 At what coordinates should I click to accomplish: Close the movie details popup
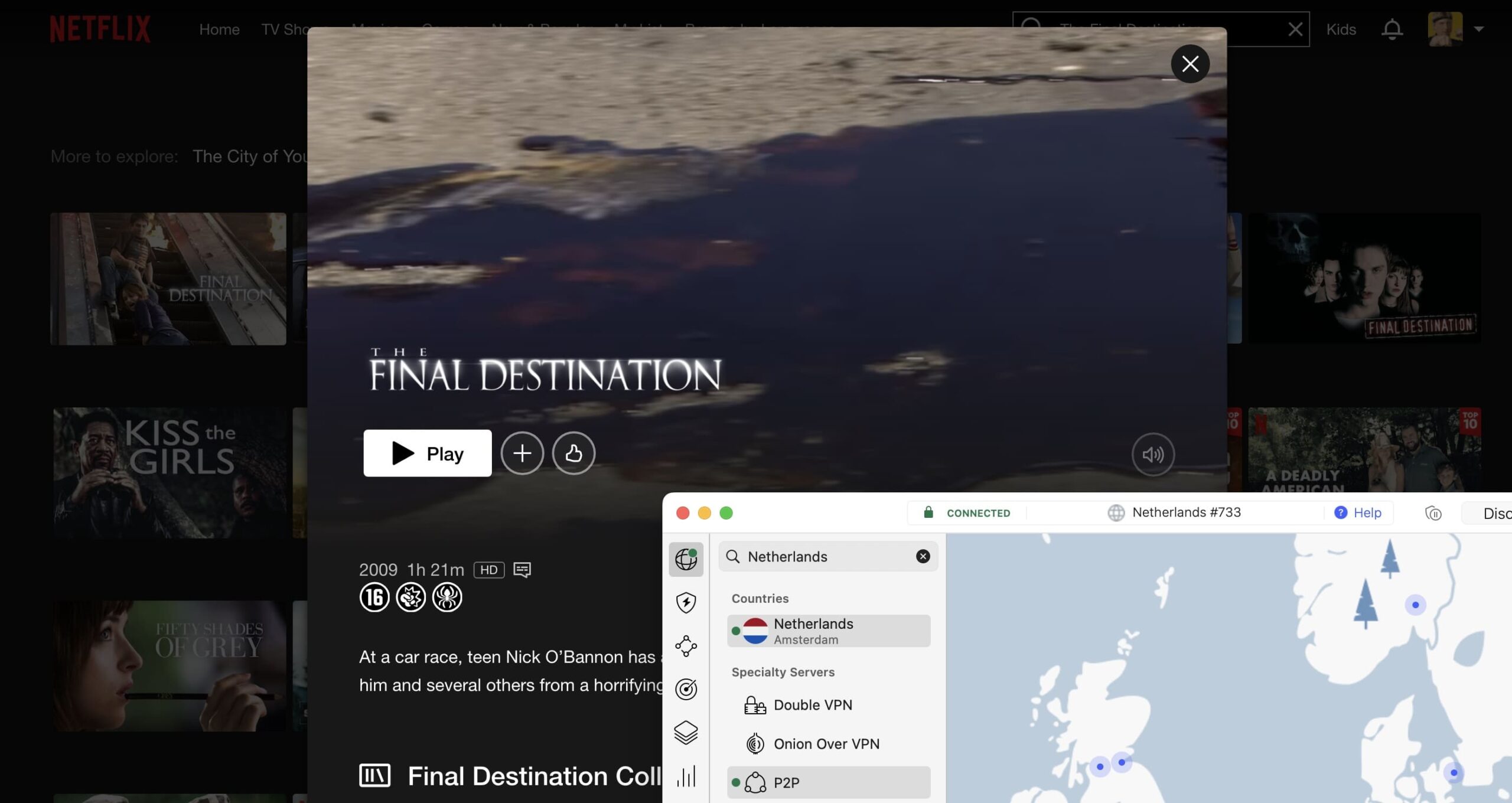[1190, 64]
